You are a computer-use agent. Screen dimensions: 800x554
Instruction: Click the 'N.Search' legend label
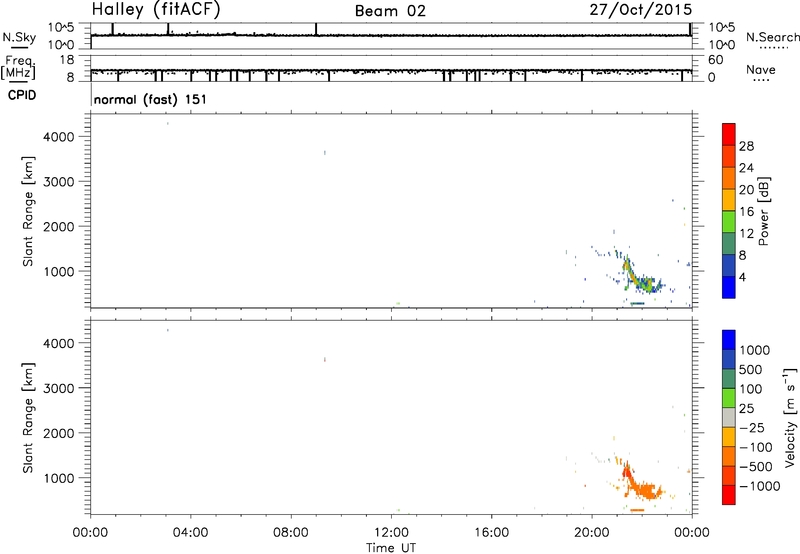click(x=773, y=37)
